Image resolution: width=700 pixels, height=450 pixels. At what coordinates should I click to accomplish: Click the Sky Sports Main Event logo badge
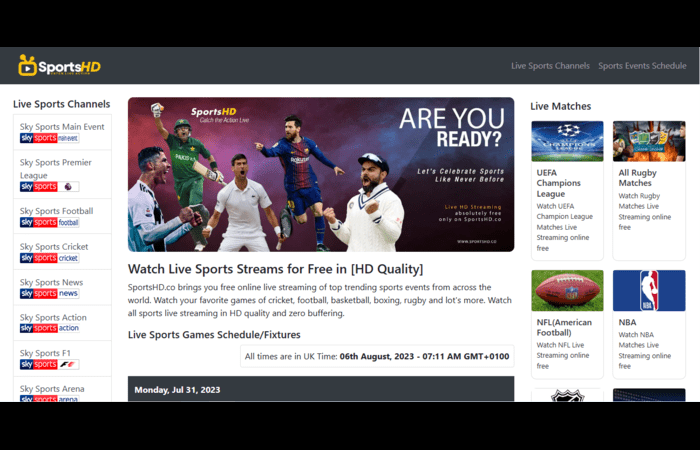[50, 138]
